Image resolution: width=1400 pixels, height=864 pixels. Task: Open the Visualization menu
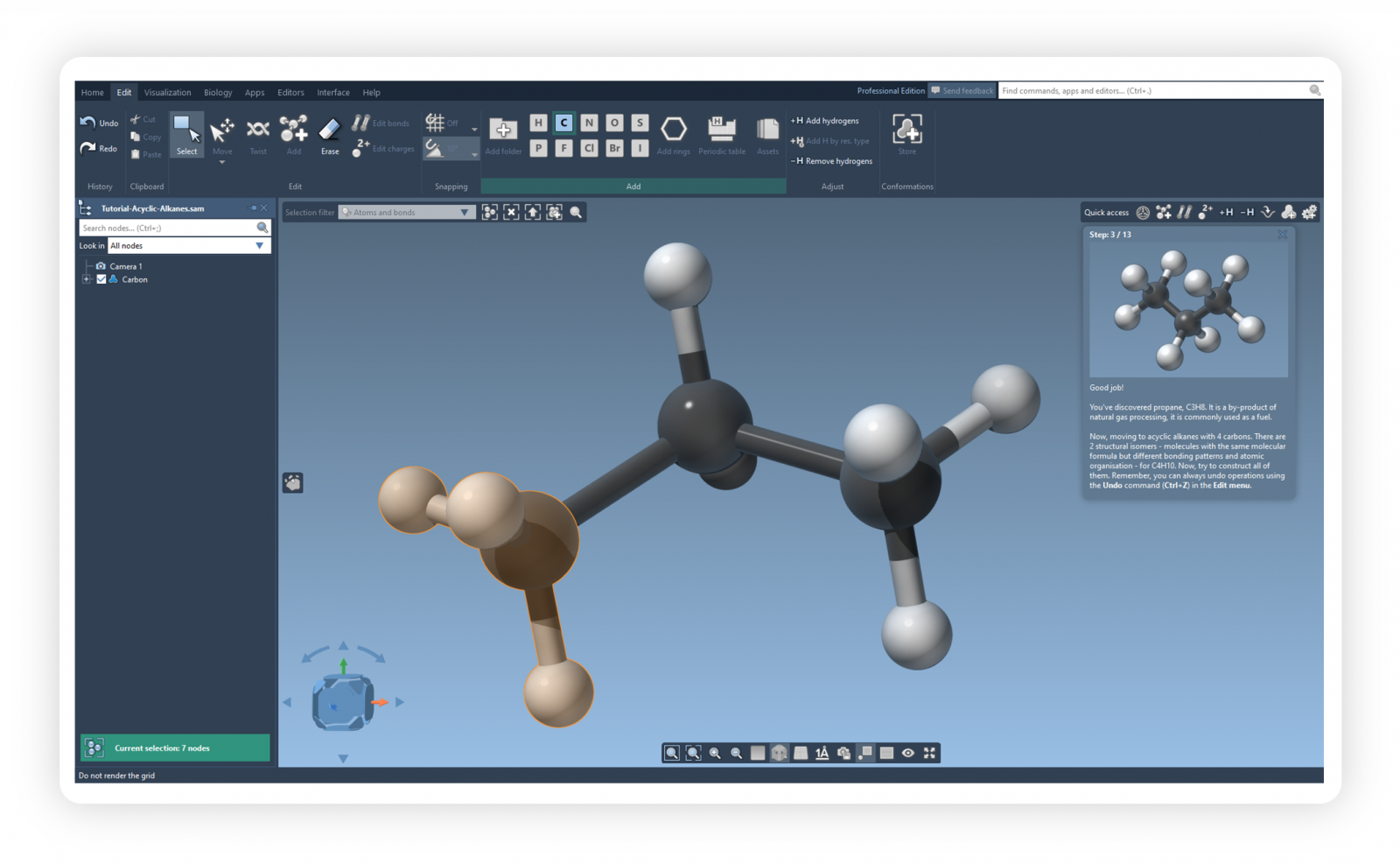point(167,92)
